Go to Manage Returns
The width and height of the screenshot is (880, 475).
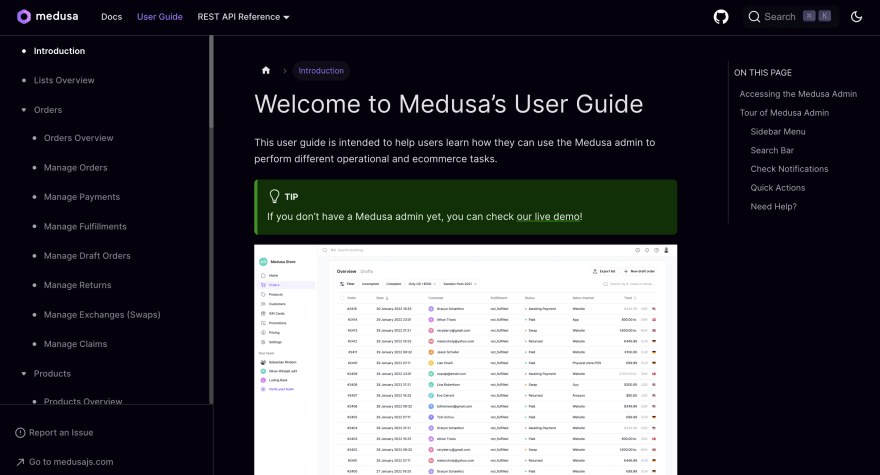(x=77, y=285)
